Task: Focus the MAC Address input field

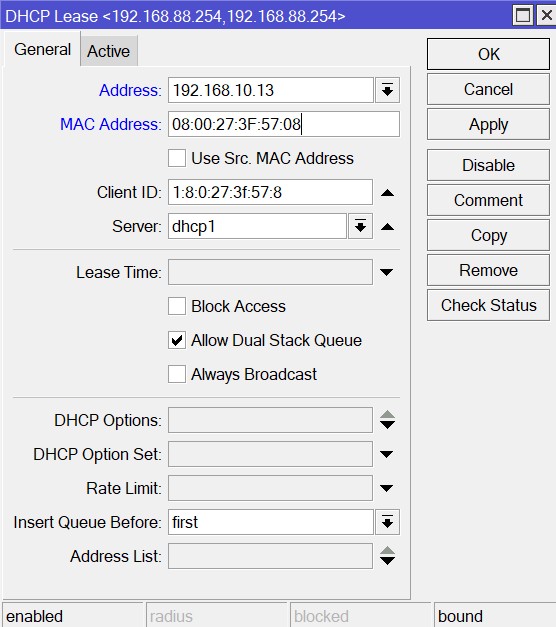Action: (284, 124)
